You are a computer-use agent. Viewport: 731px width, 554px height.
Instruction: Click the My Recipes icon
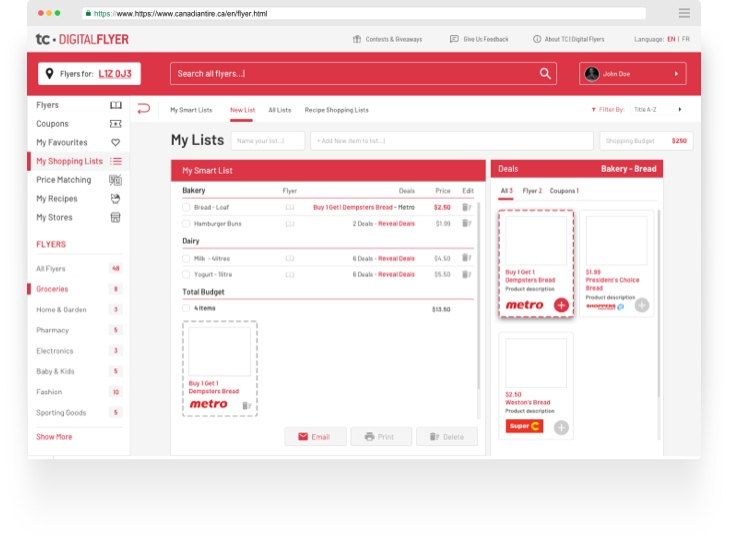pyautogui.click(x=116, y=199)
